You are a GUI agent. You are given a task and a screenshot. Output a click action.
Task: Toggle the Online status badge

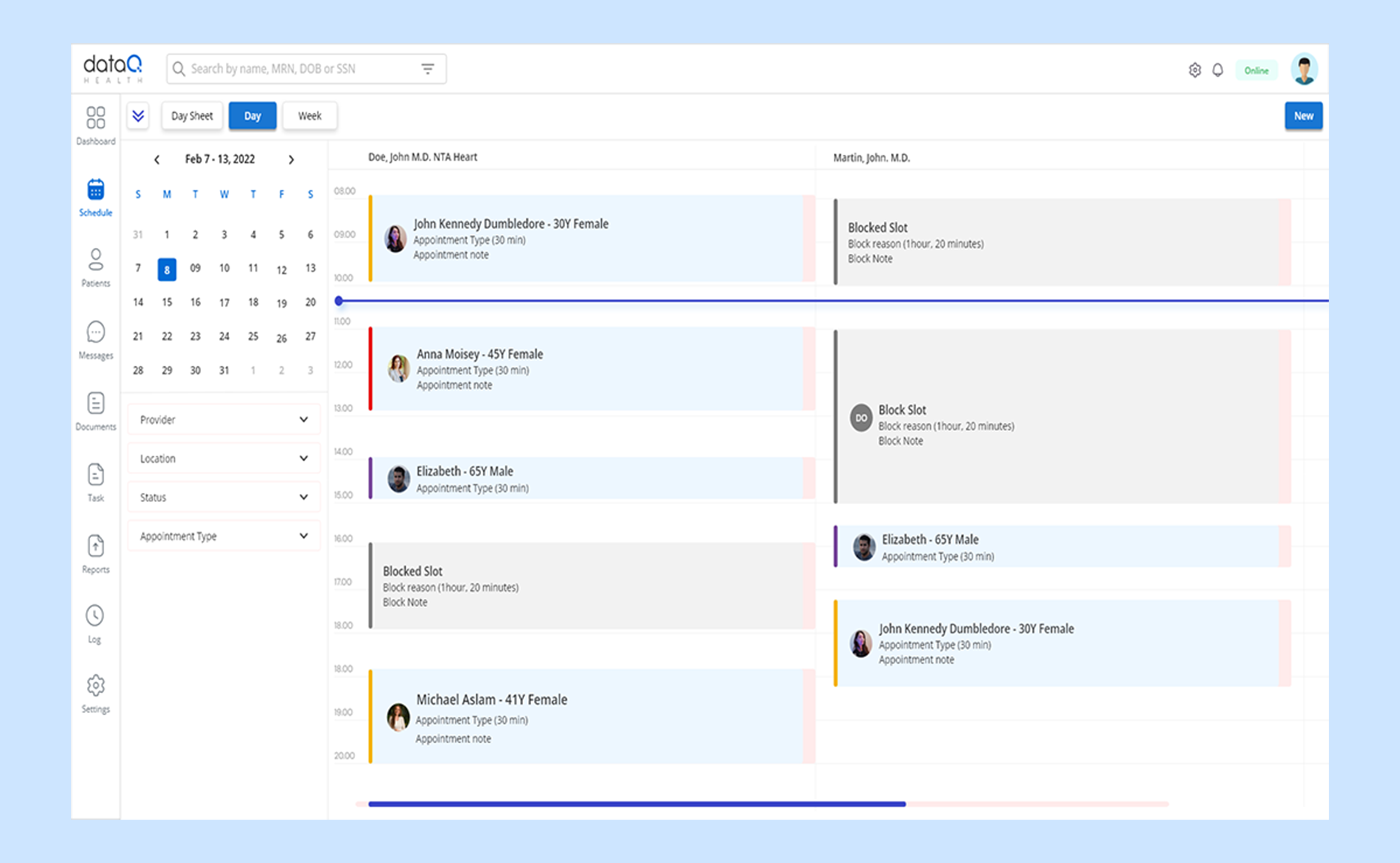(x=1256, y=70)
